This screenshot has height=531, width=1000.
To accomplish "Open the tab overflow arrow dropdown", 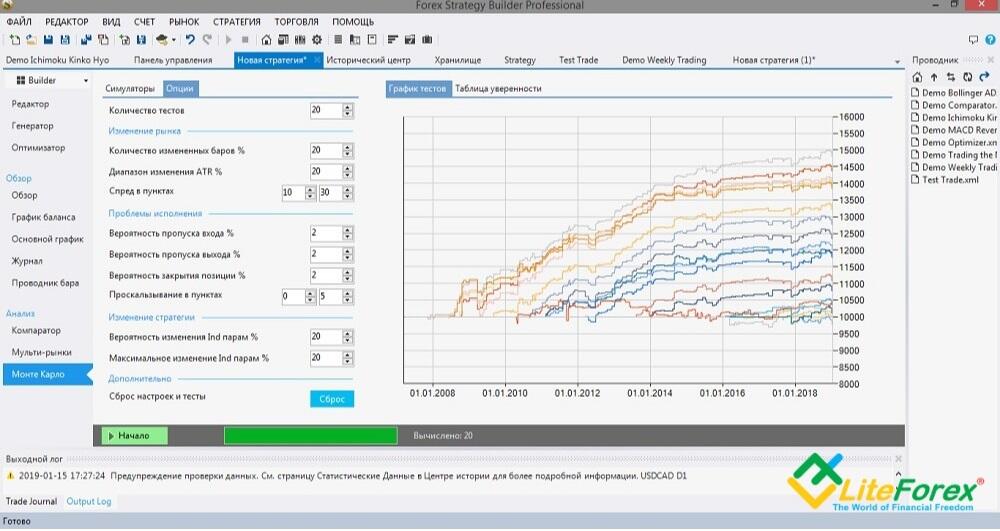I will click(897, 62).
